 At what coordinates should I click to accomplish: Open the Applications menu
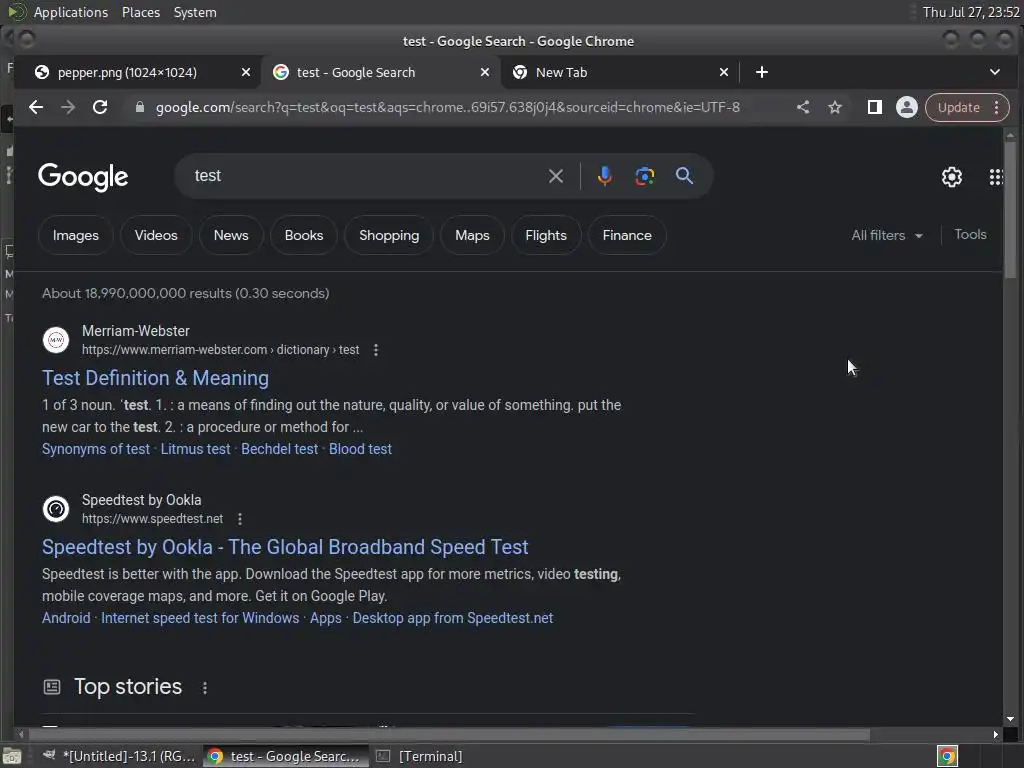[x=71, y=12]
